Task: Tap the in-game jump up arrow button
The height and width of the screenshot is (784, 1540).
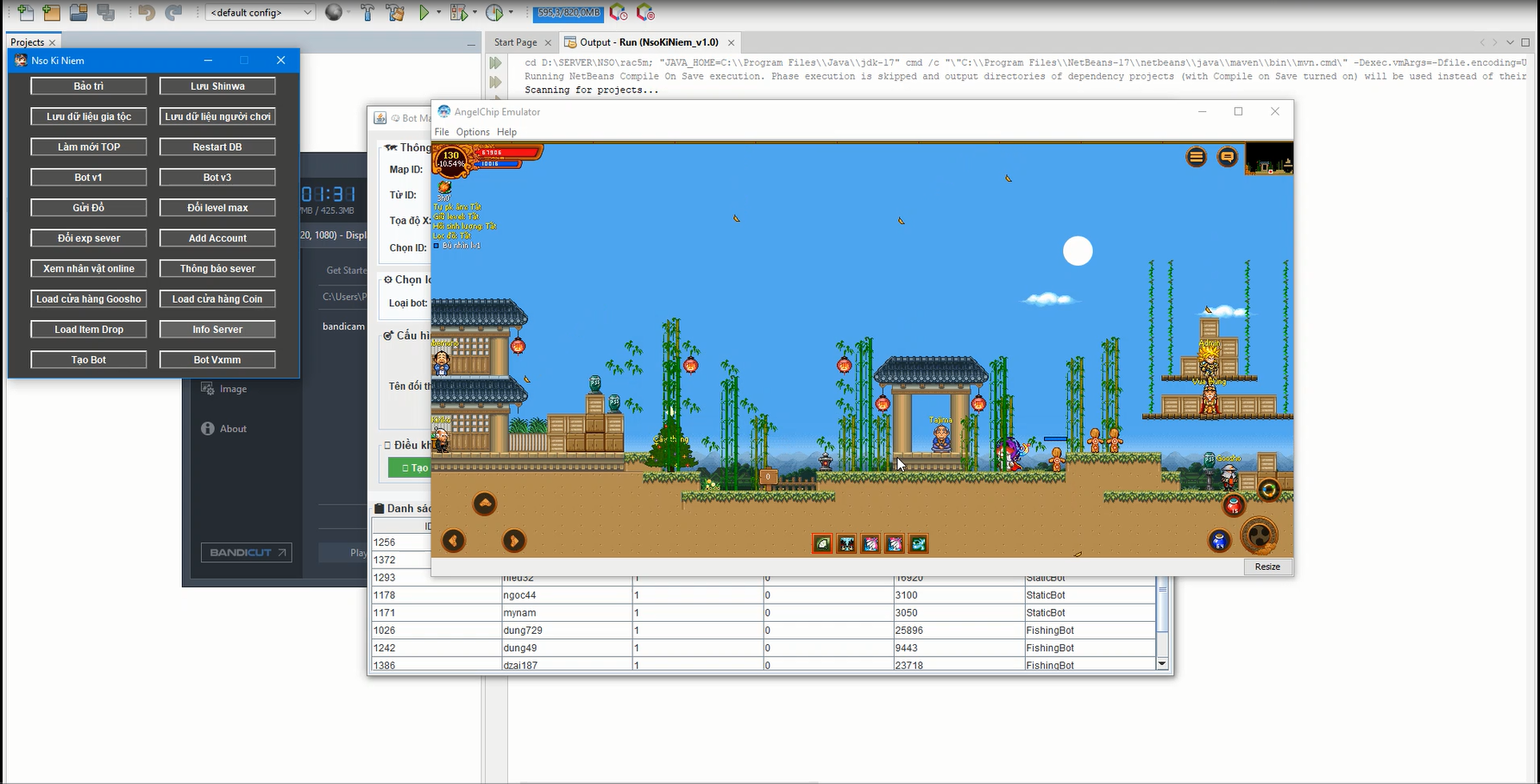Action: click(485, 504)
